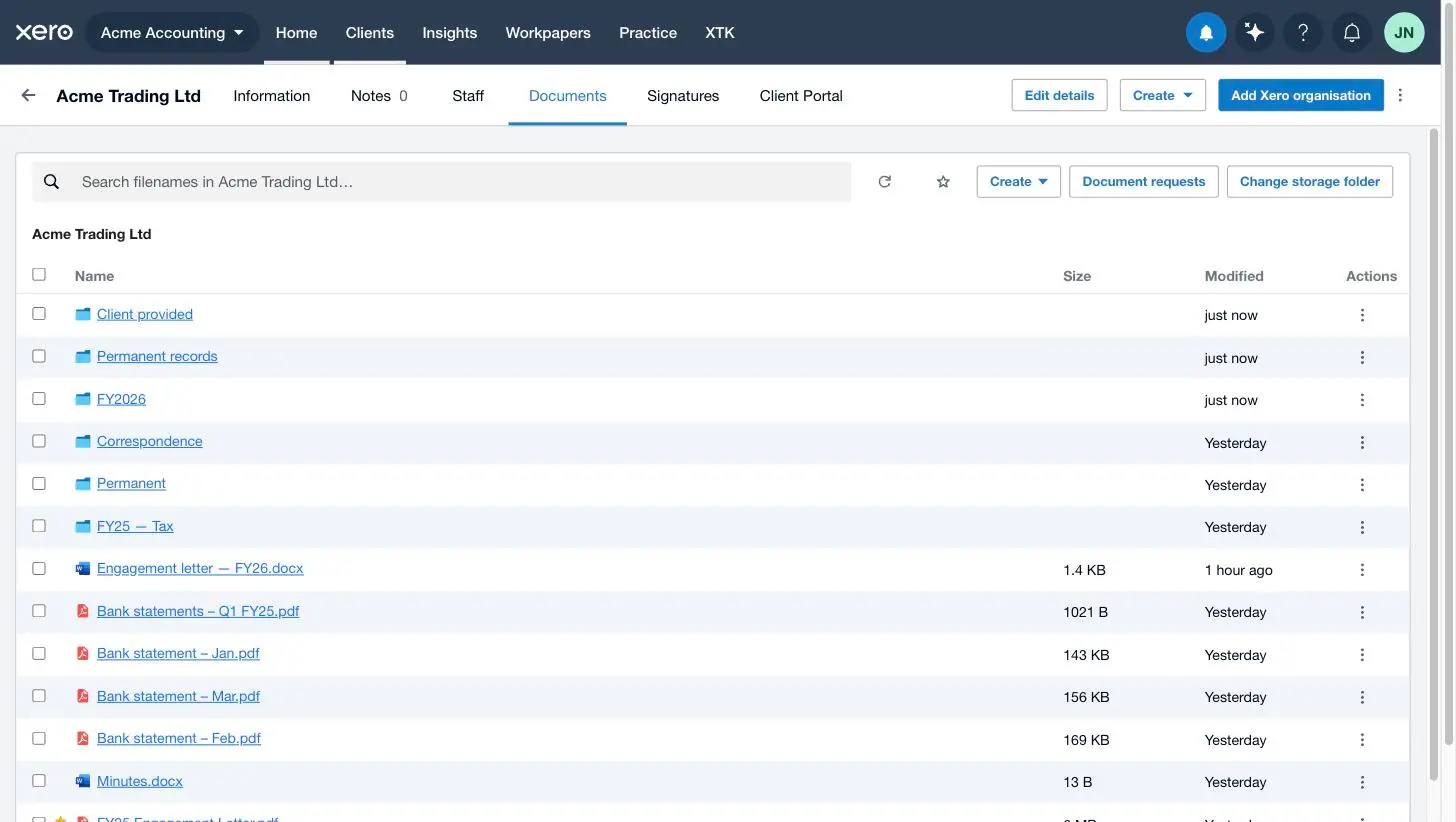Image resolution: width=1456 pixels, height=822 pixels.
Task: Check the Bank statement – Feb.pdf checkbox
Action: pos(39,738)
